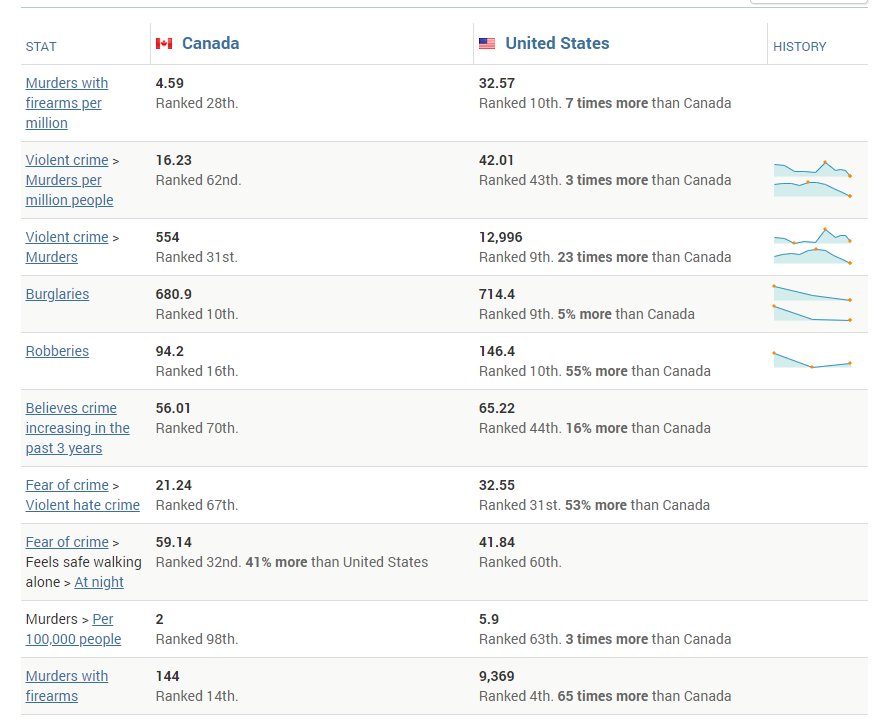Click the Canada flag icon
891x723 pixels.
tap(164, 43)
